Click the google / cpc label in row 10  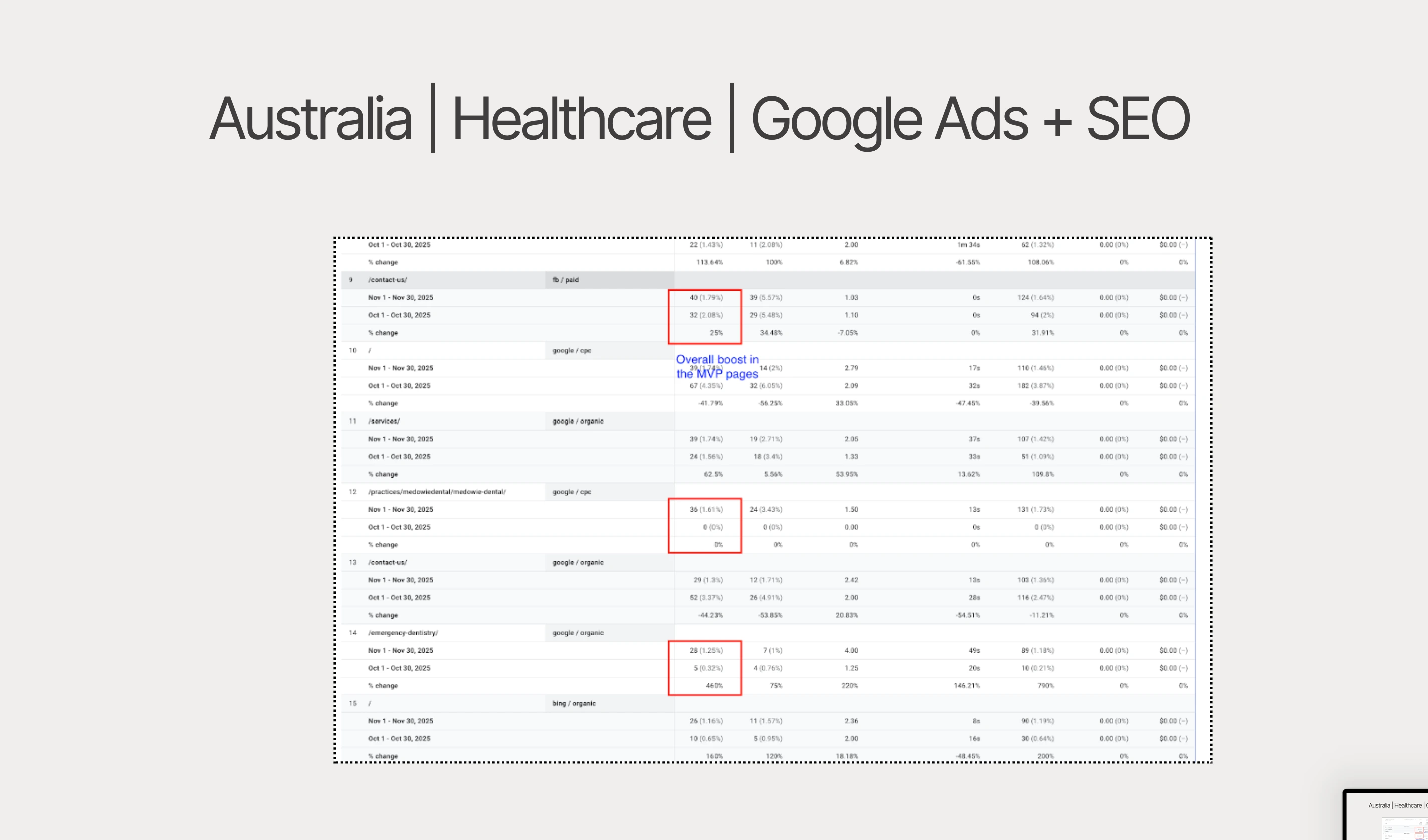pyautogui.click(x=571, y=350)
